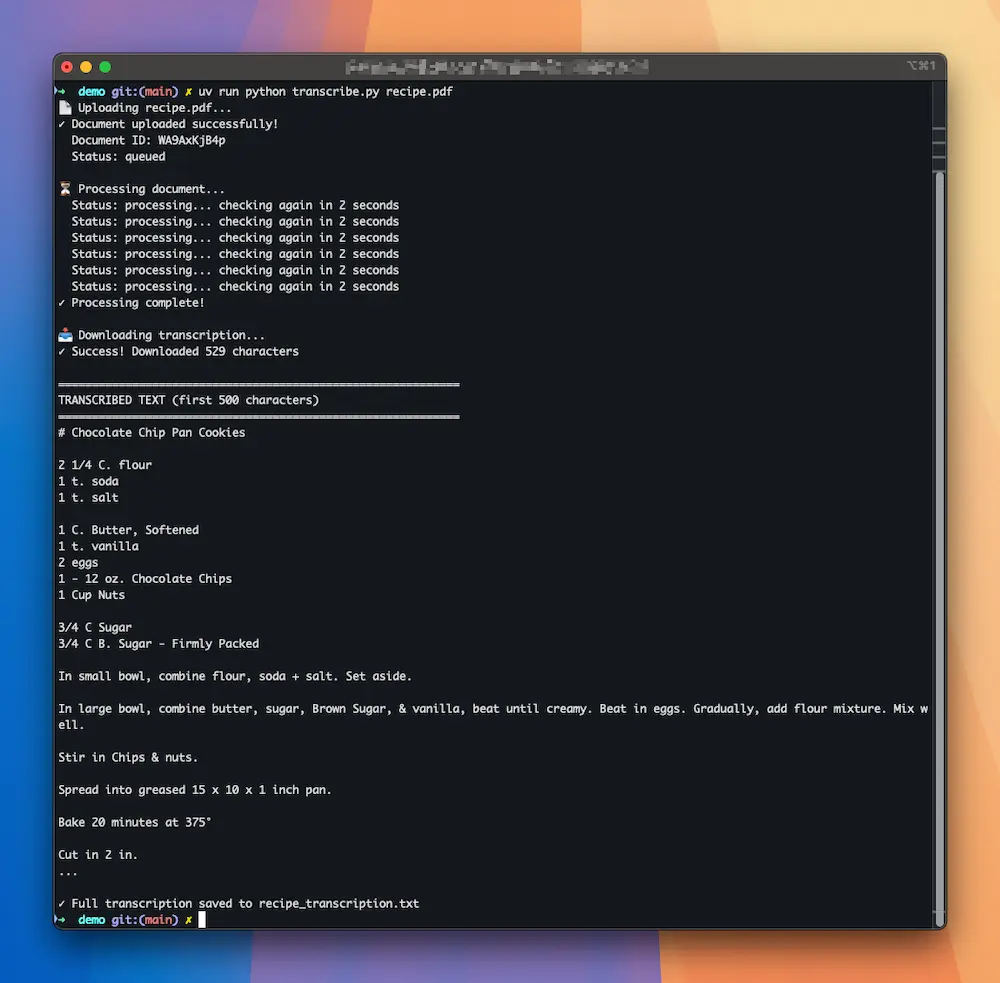Click the checkmark next to Processing complete

click(x=62, y=303)
